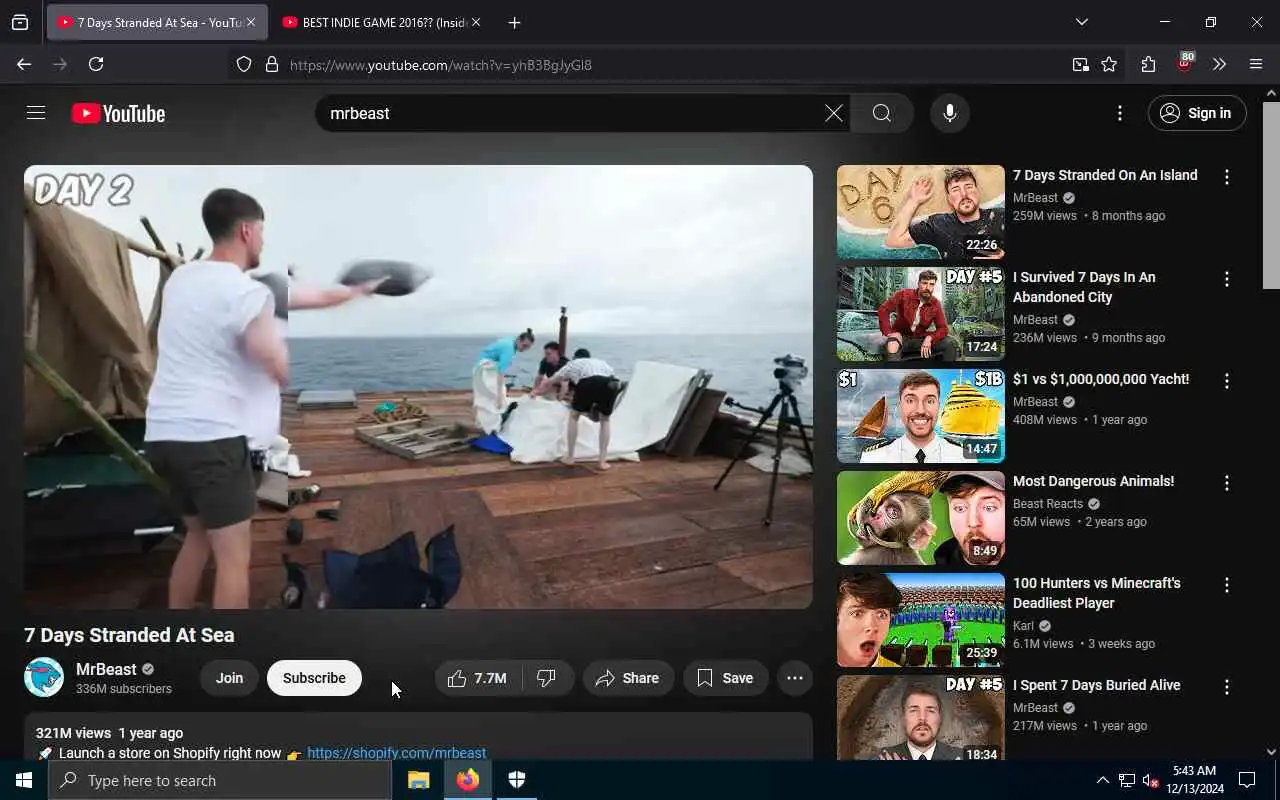The width and height of the screenshot is (1280, 800).
Task: Close the 7 Days Stranded At Sea tab
Action: point(251,22)
